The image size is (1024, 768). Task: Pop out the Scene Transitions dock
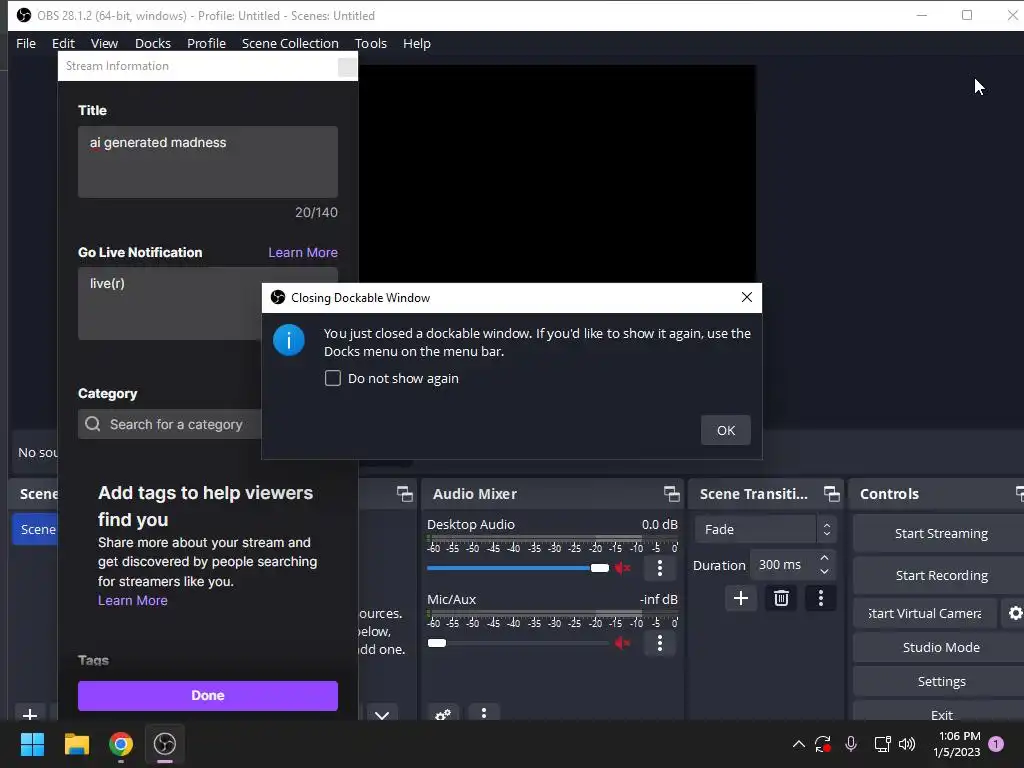(831, 494)
